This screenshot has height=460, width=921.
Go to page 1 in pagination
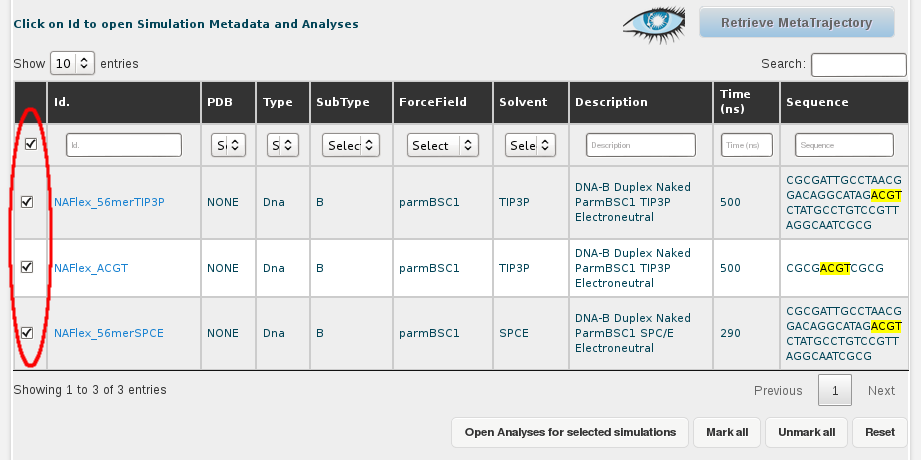(833, 390)
